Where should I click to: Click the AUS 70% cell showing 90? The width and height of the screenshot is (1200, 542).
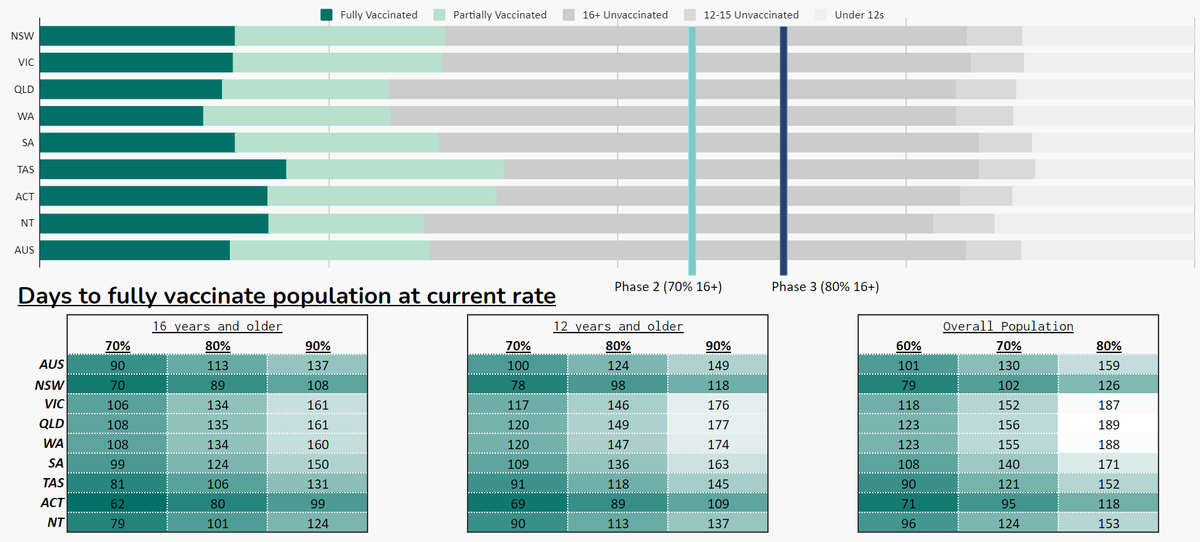click(x=118, y=365)
